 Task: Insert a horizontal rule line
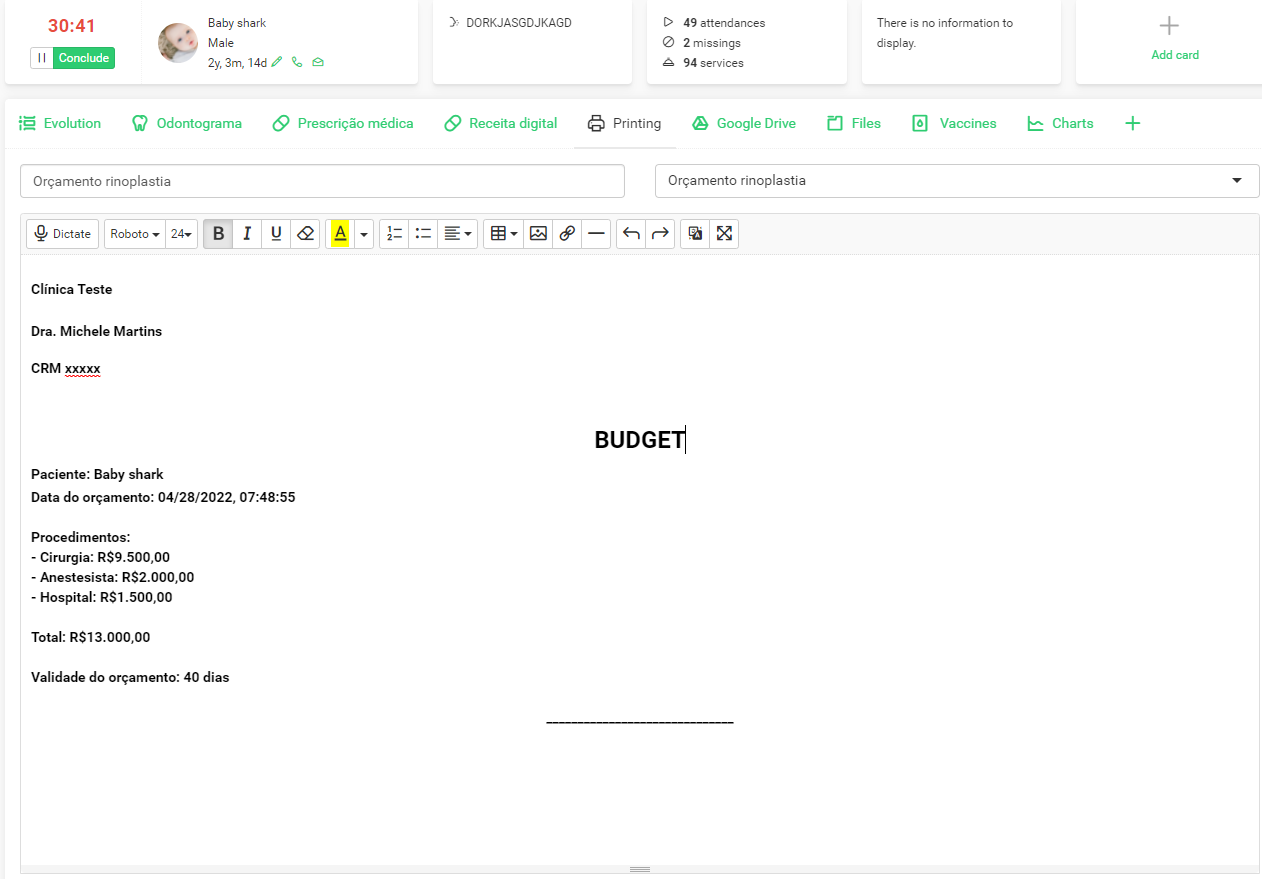[x=596, y=234]
